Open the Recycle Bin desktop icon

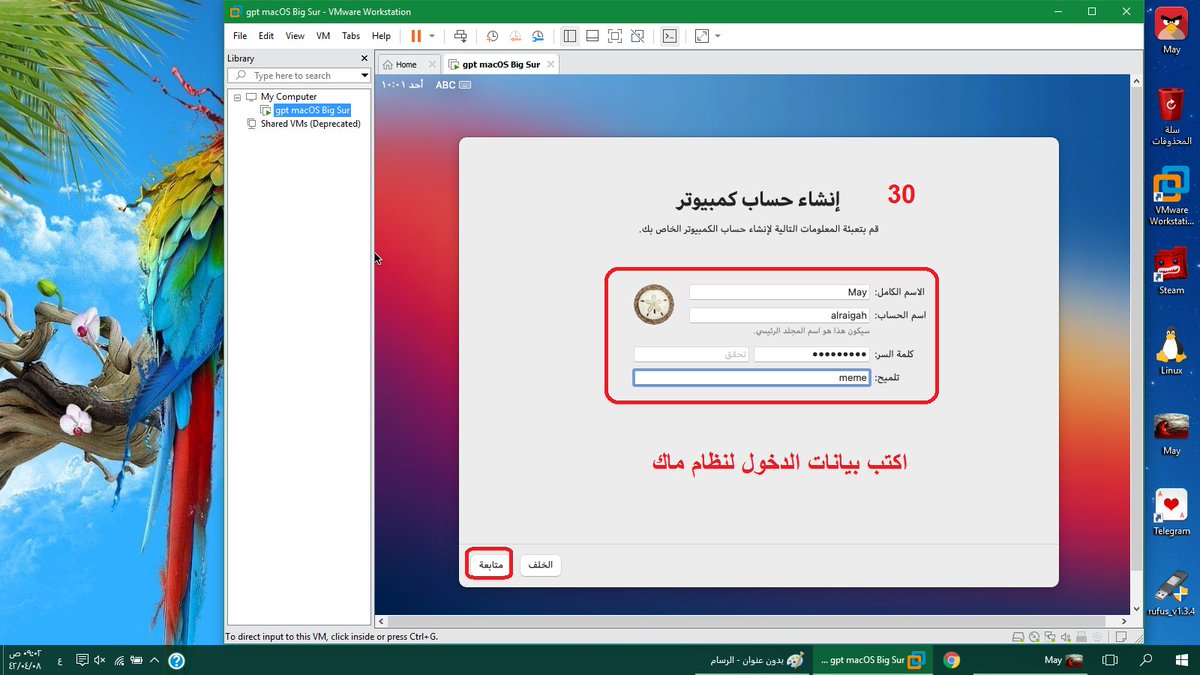point(1171,115)
